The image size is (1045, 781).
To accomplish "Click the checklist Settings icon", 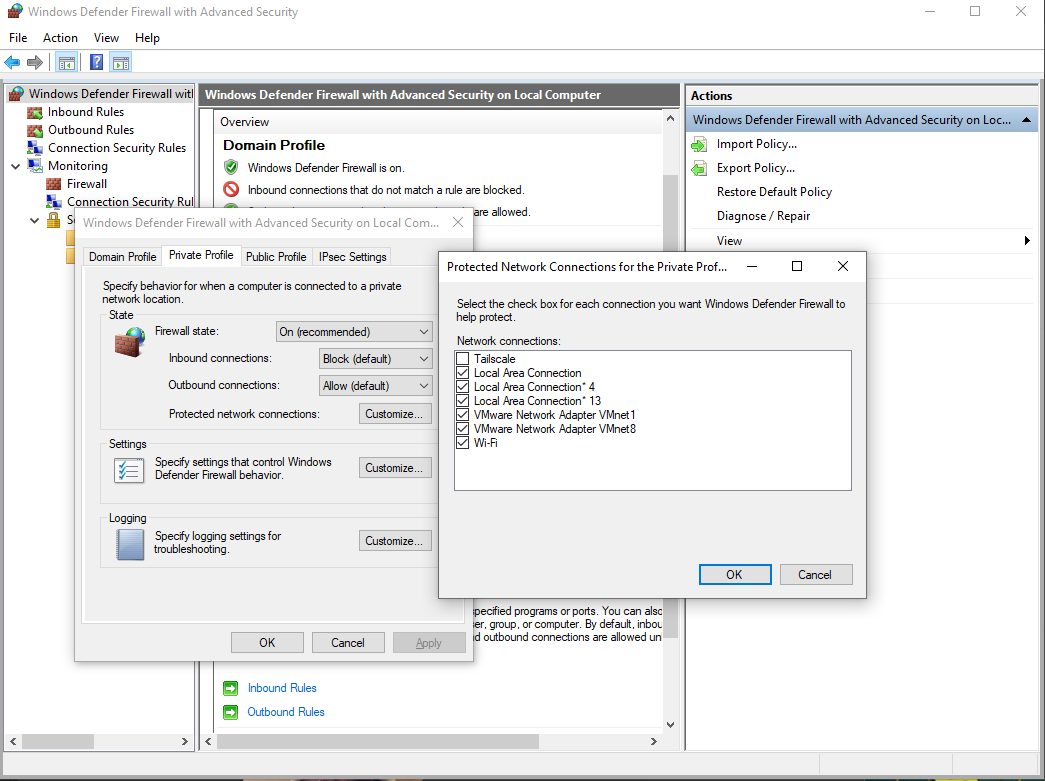I will tap(129, 470).
